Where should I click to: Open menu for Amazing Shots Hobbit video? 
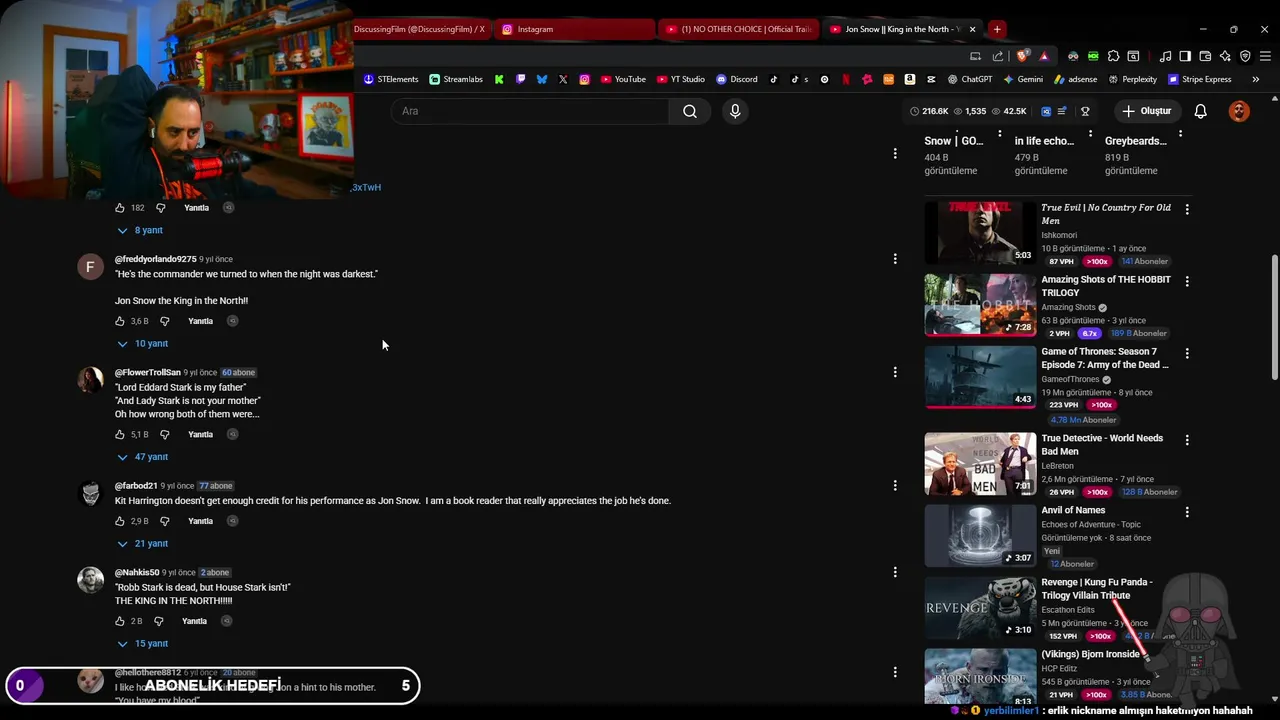(x=1187, y=282)
